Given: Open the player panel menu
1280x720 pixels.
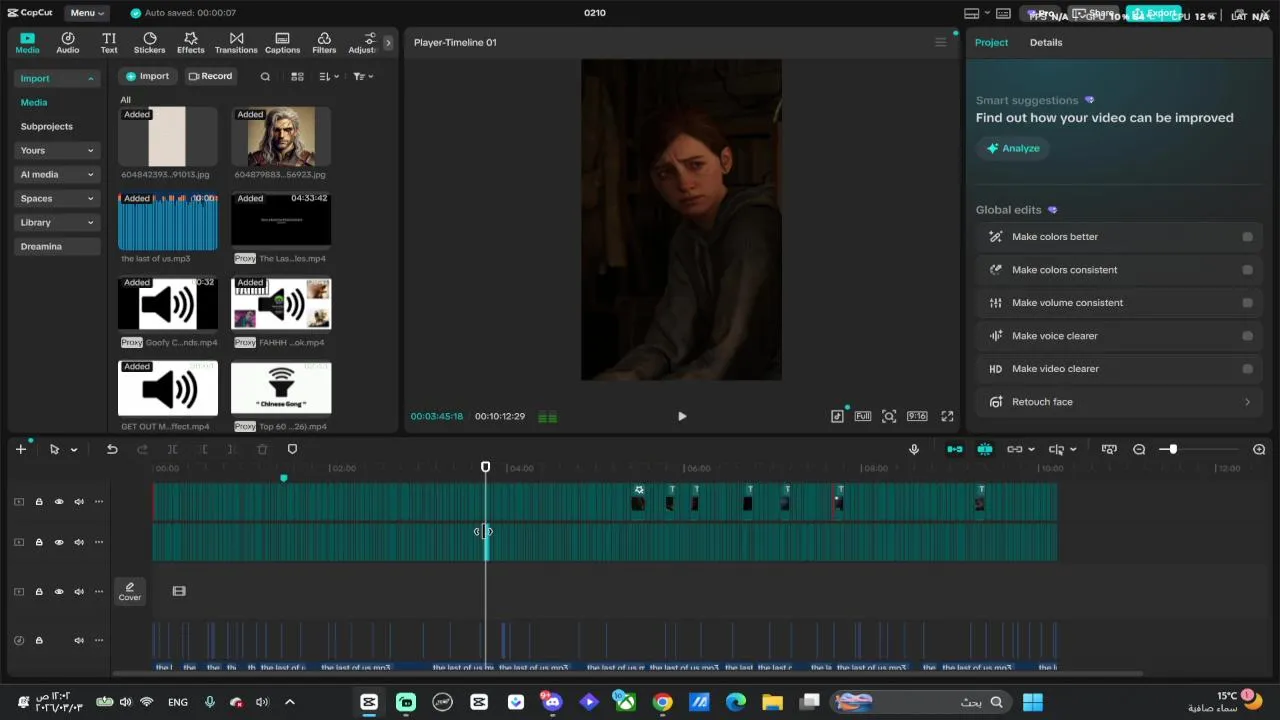Looking at the screenshot, I should pyautogui.click(x=940, y=42).
